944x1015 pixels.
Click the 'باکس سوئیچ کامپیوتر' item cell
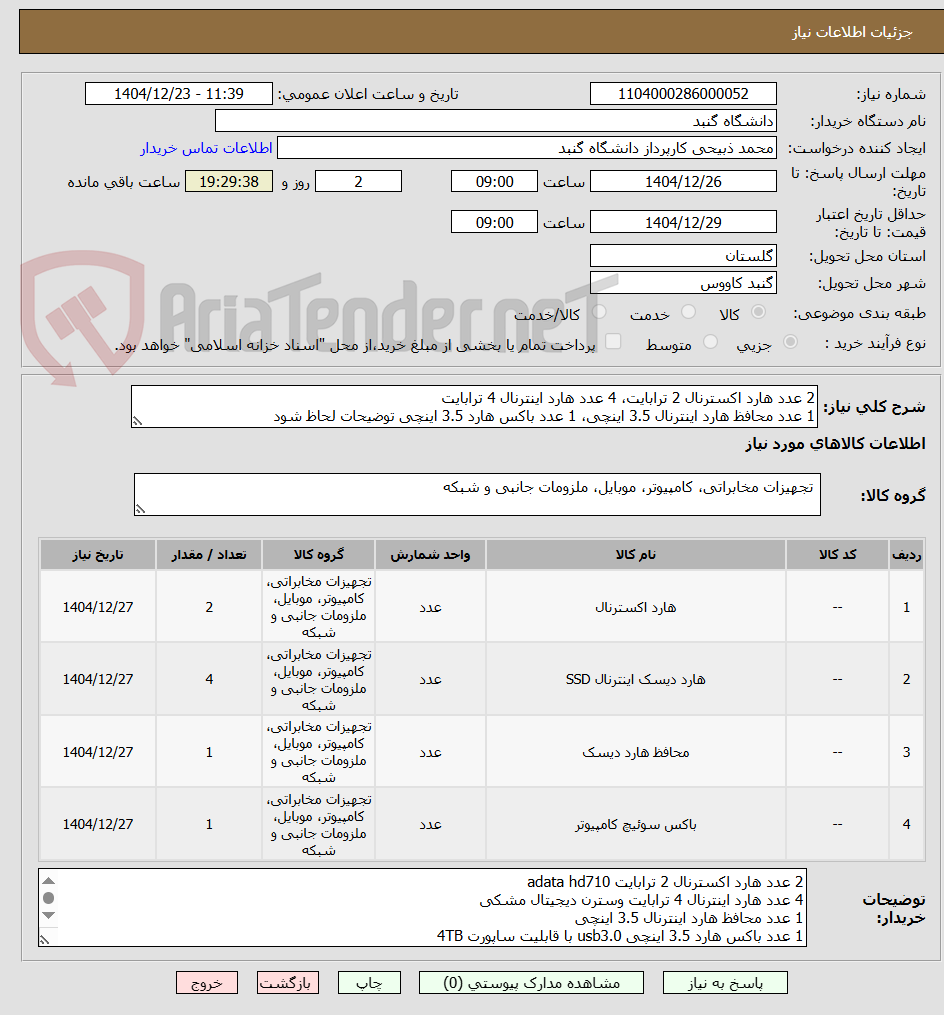click(636, 824)
